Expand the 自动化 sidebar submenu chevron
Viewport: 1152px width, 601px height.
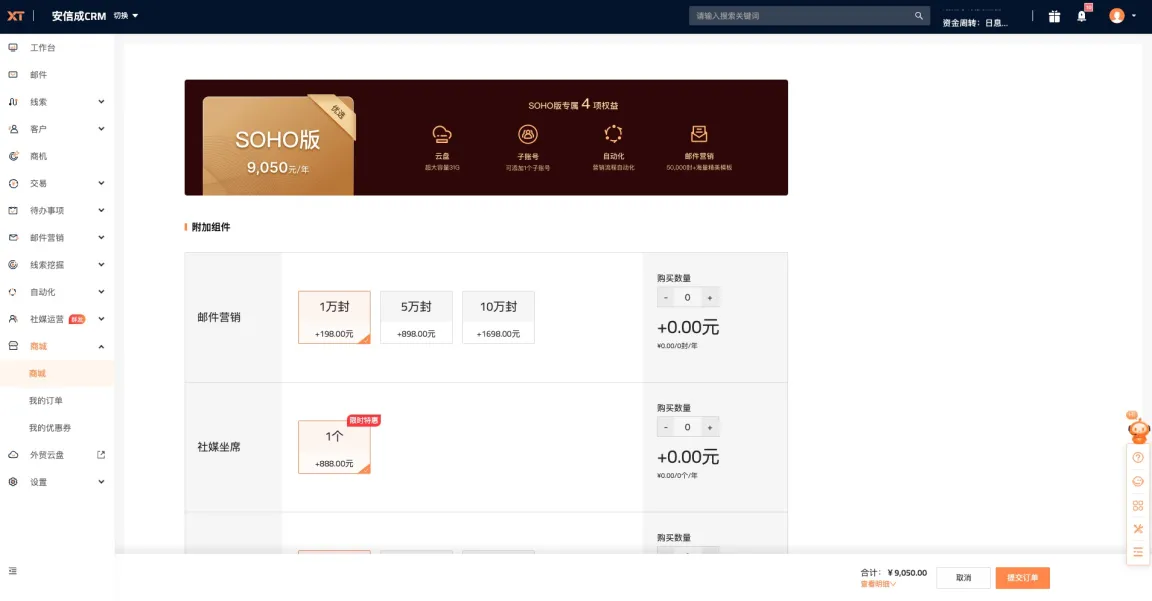(101, 292)
